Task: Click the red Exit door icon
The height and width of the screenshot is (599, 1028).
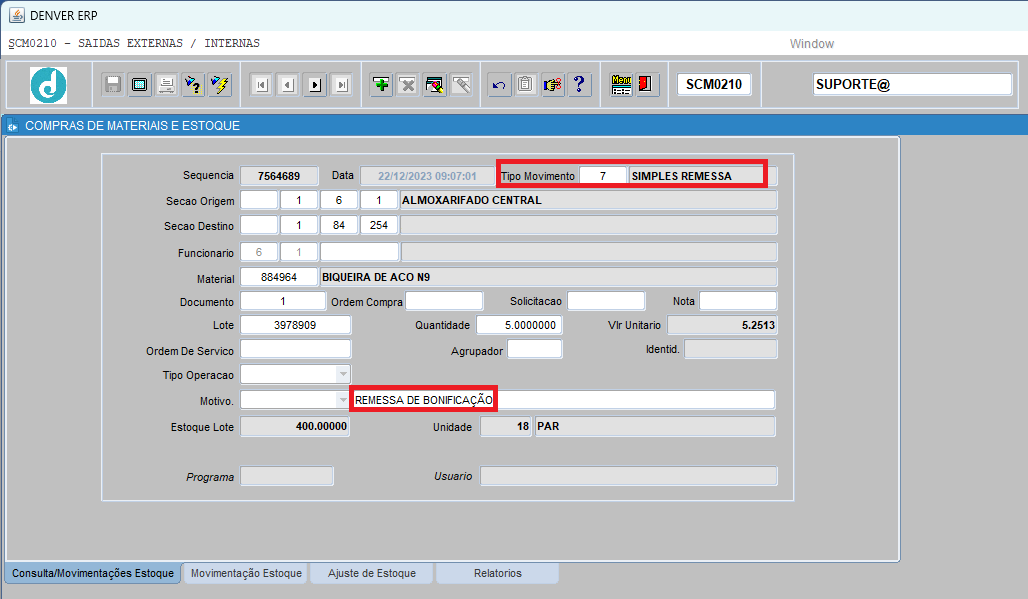Action: [647, 85]
